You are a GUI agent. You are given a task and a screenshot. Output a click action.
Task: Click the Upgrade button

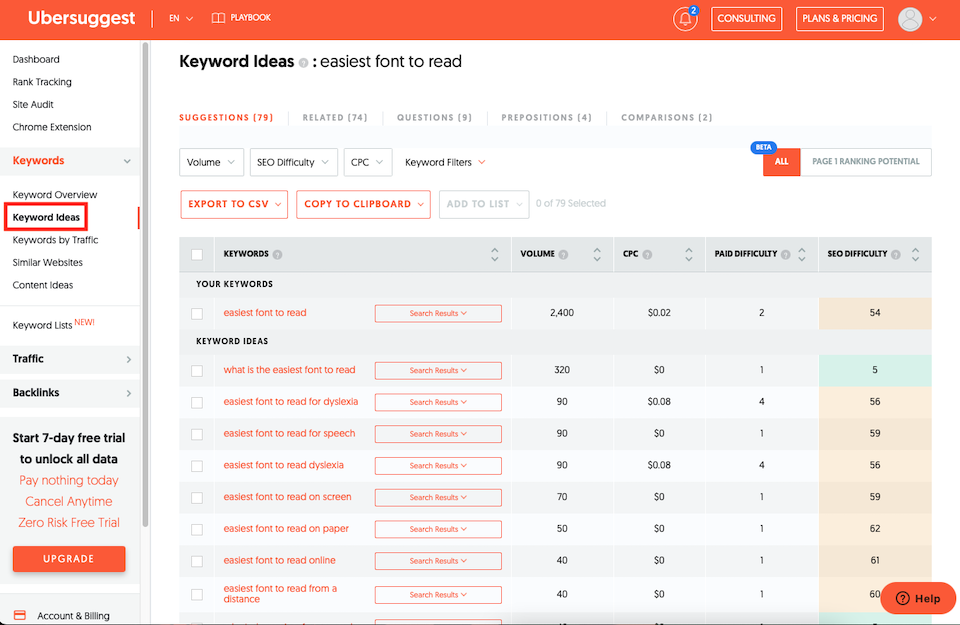tap(69, 559)
